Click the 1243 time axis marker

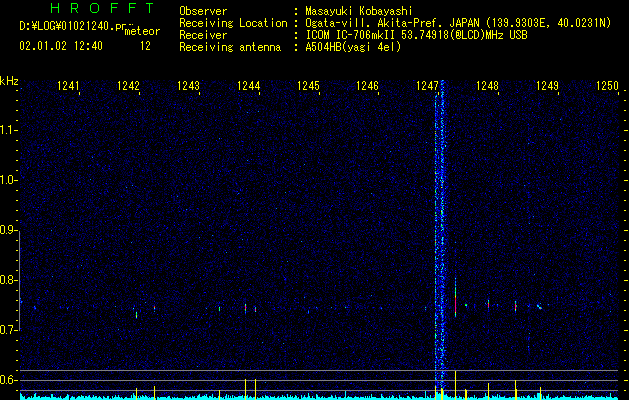pos(188,86)
